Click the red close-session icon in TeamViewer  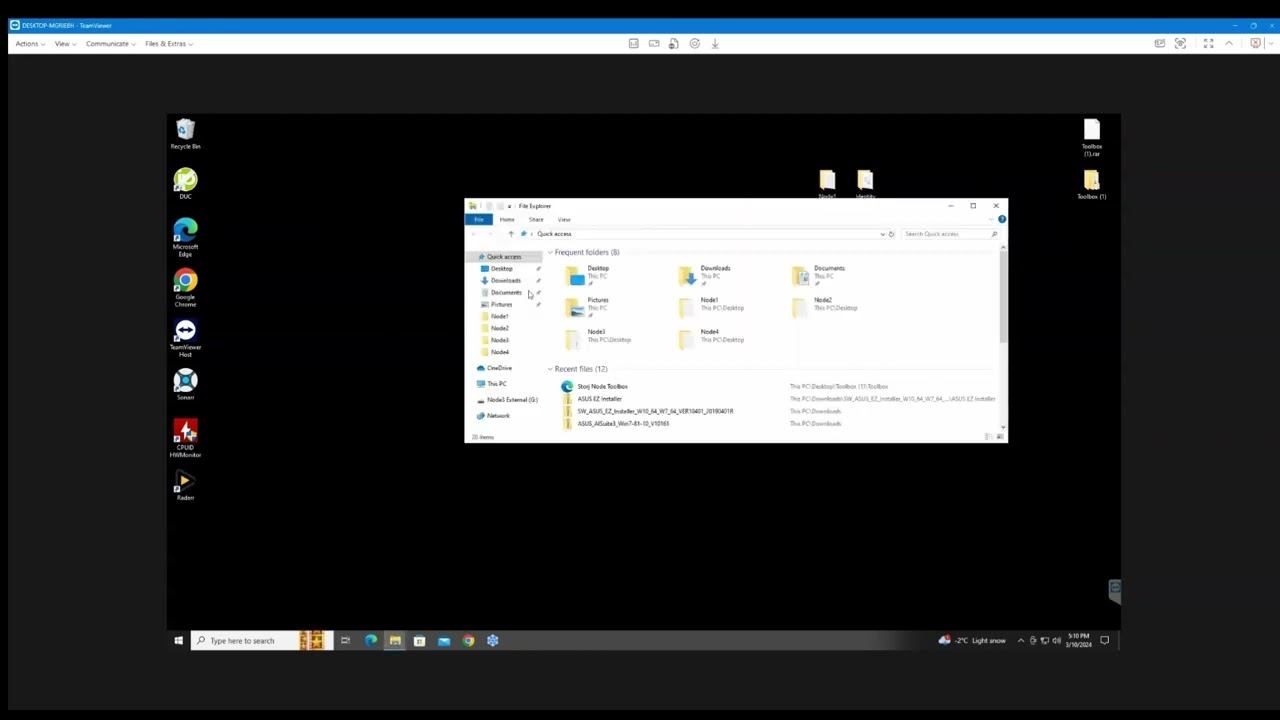1255,44
